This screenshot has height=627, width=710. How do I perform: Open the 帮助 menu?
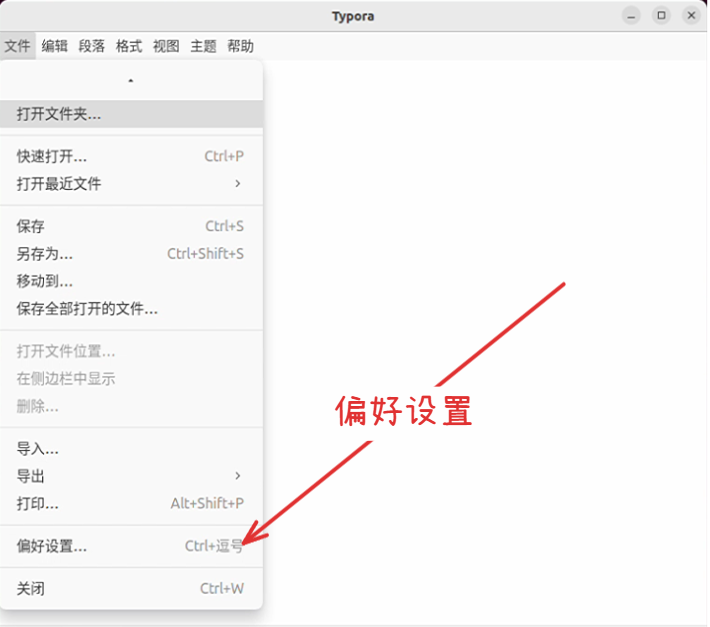[240, 46]
